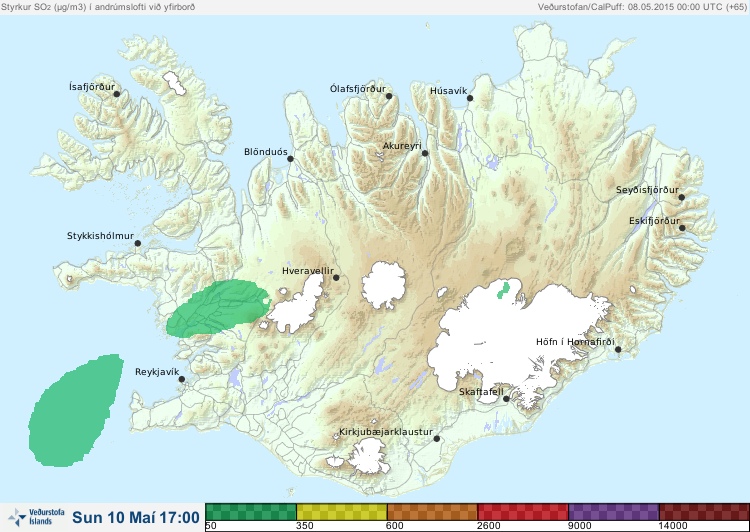The width and height of the screenshot is (750, 532).
Task: Click the Styrkur SO2 title text
Action: (x=98, y=7)
